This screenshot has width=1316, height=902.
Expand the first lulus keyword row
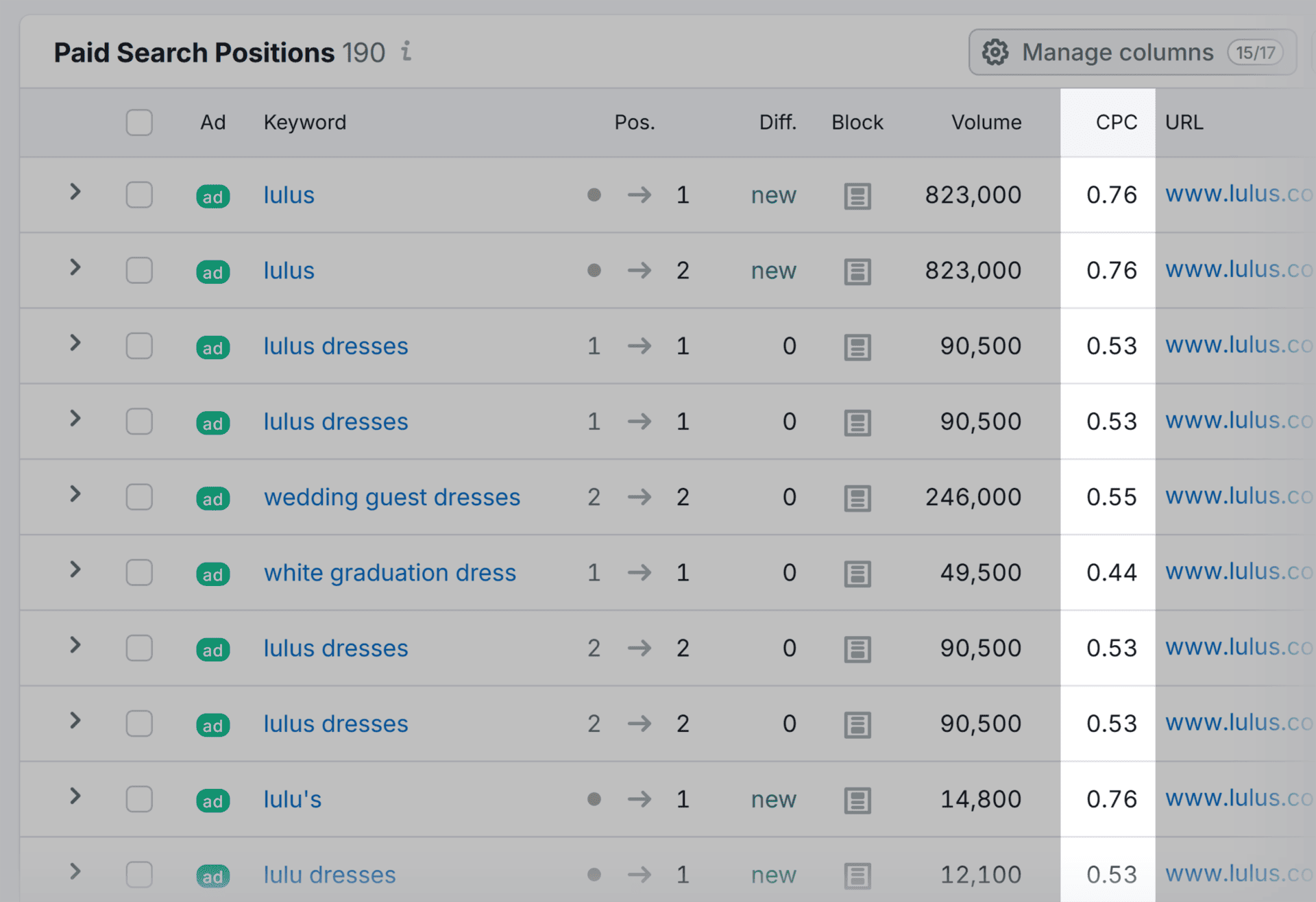tap(75, 192)
